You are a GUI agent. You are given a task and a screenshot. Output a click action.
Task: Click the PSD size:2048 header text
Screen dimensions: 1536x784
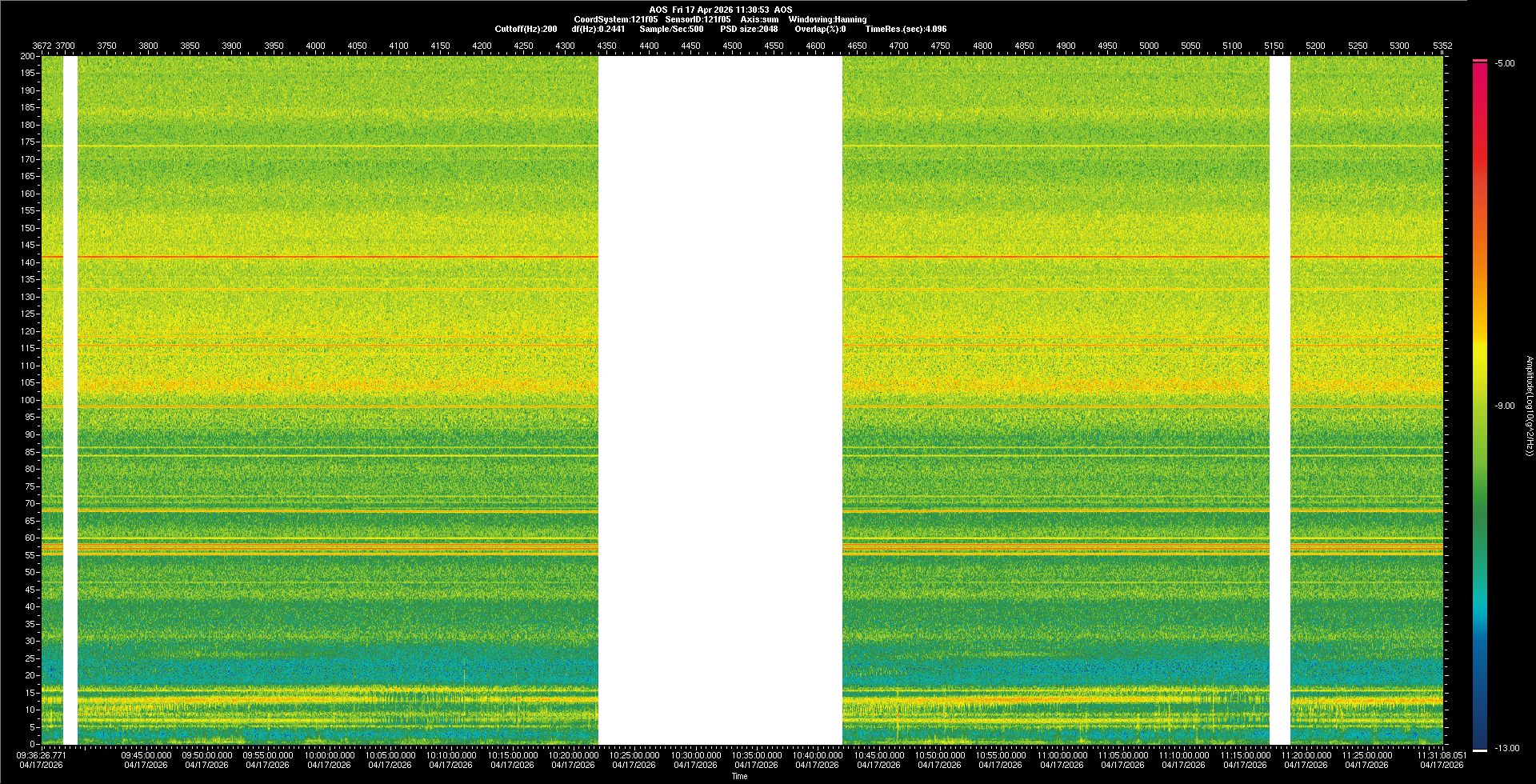(749, 29)
